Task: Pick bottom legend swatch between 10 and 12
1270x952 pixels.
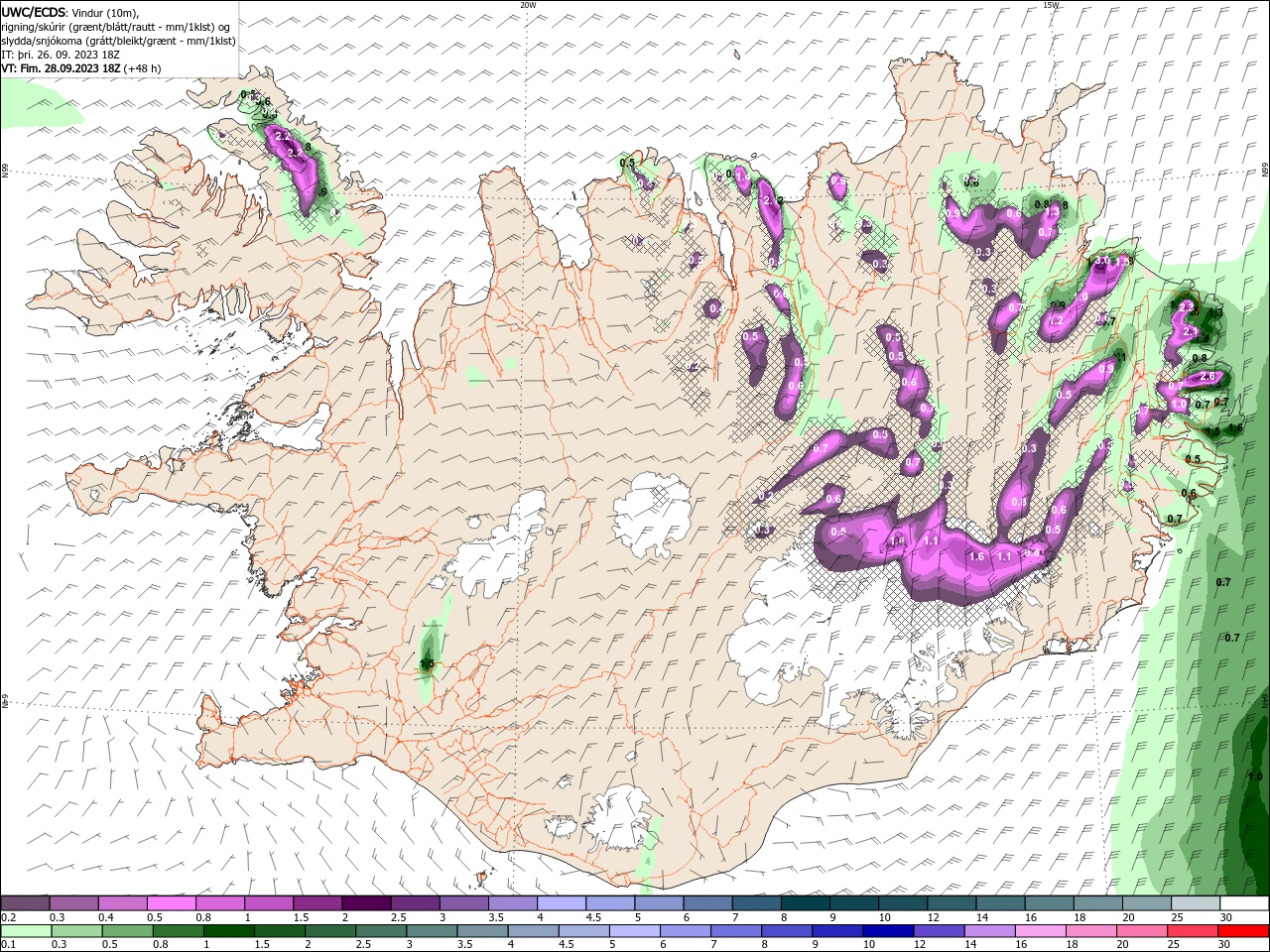Action: pos(888,931)
